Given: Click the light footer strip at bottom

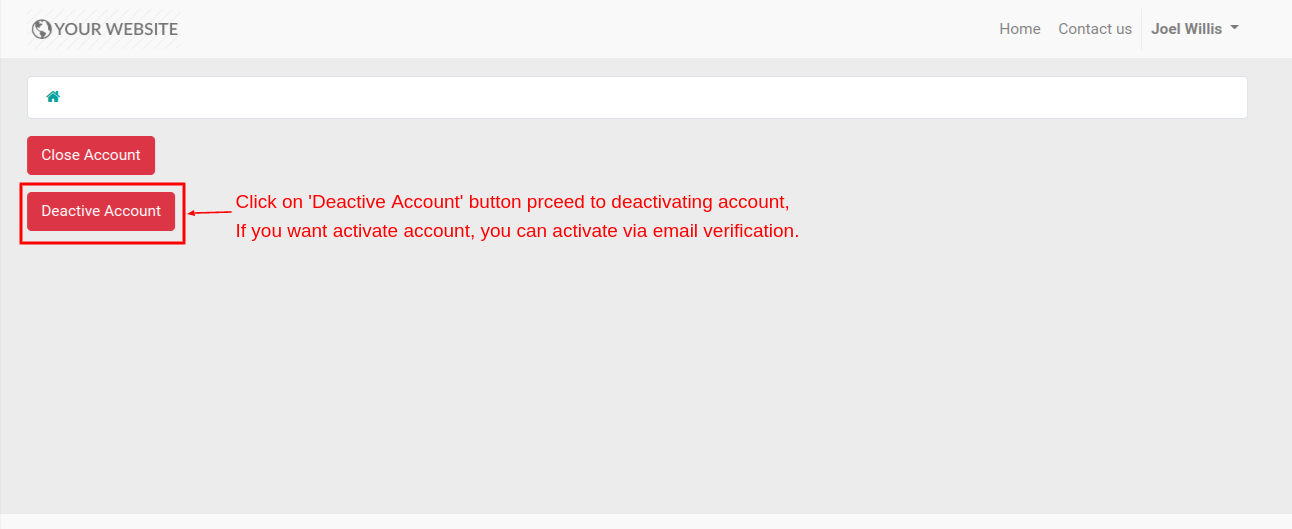Looking at the screenshot, I should coord(646,522).
